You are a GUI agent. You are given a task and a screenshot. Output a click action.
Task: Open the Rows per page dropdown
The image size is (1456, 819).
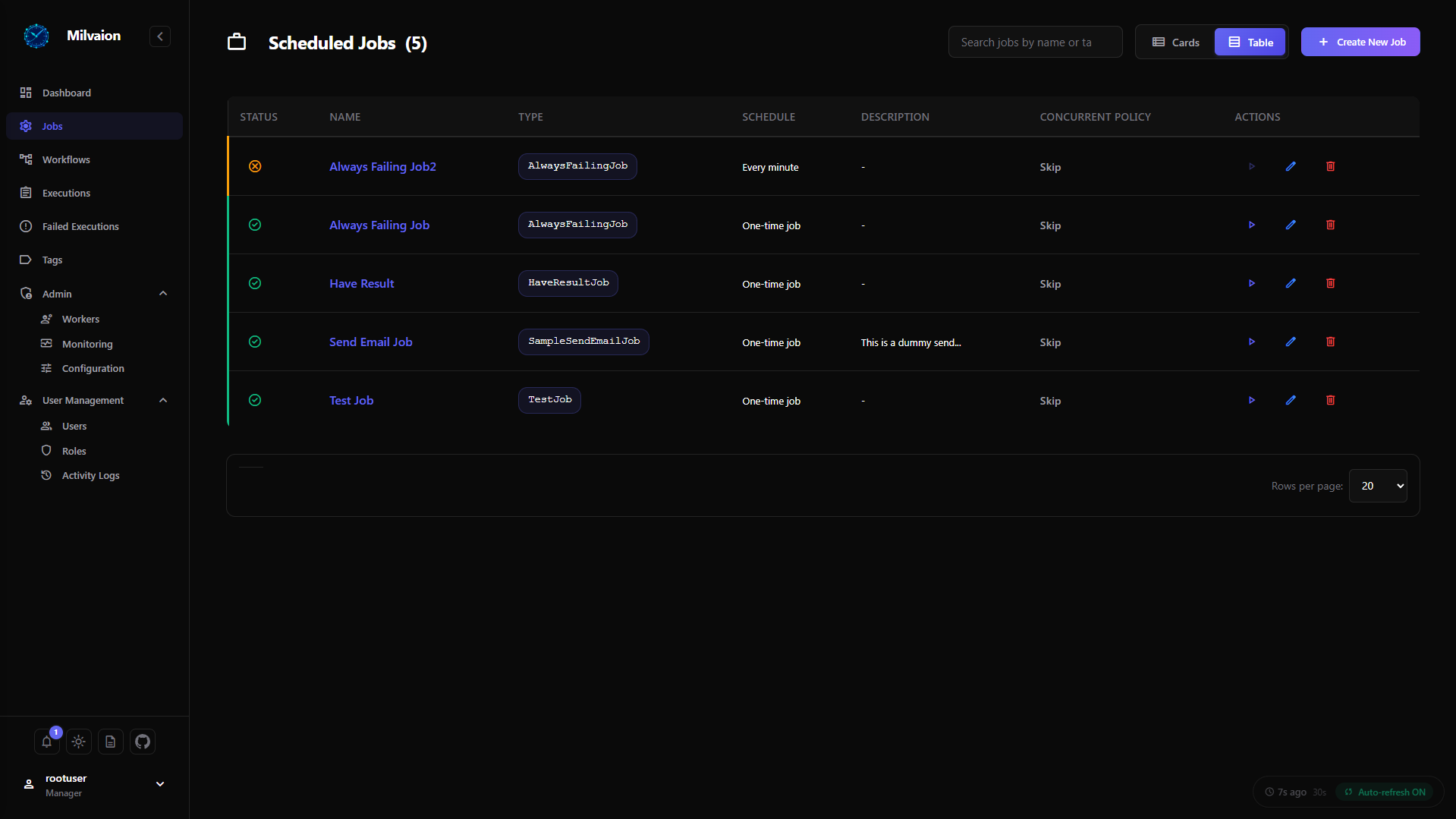coord(1378,486)
